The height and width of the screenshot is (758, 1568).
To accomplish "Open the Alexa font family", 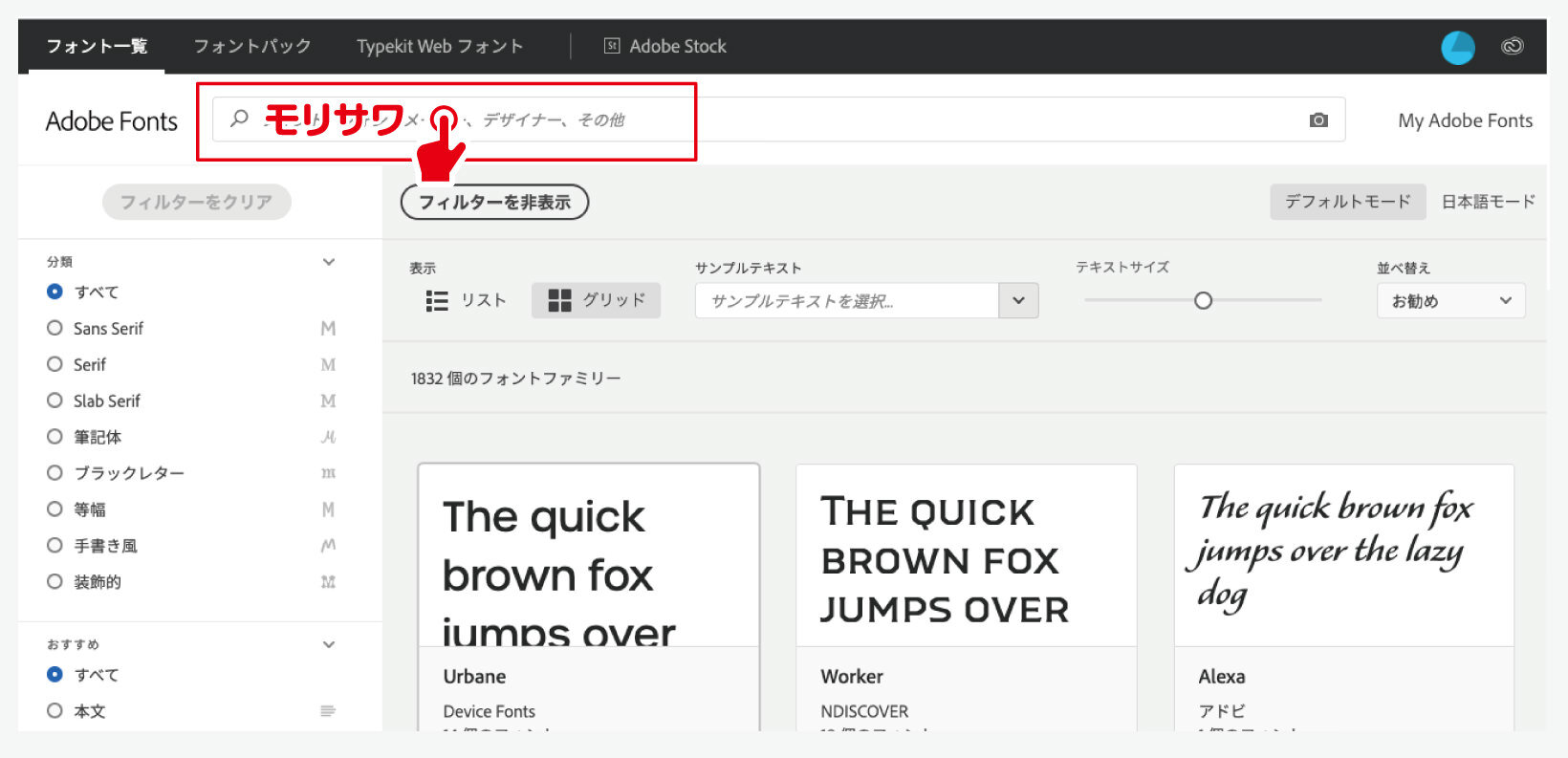I will 1222,676.
